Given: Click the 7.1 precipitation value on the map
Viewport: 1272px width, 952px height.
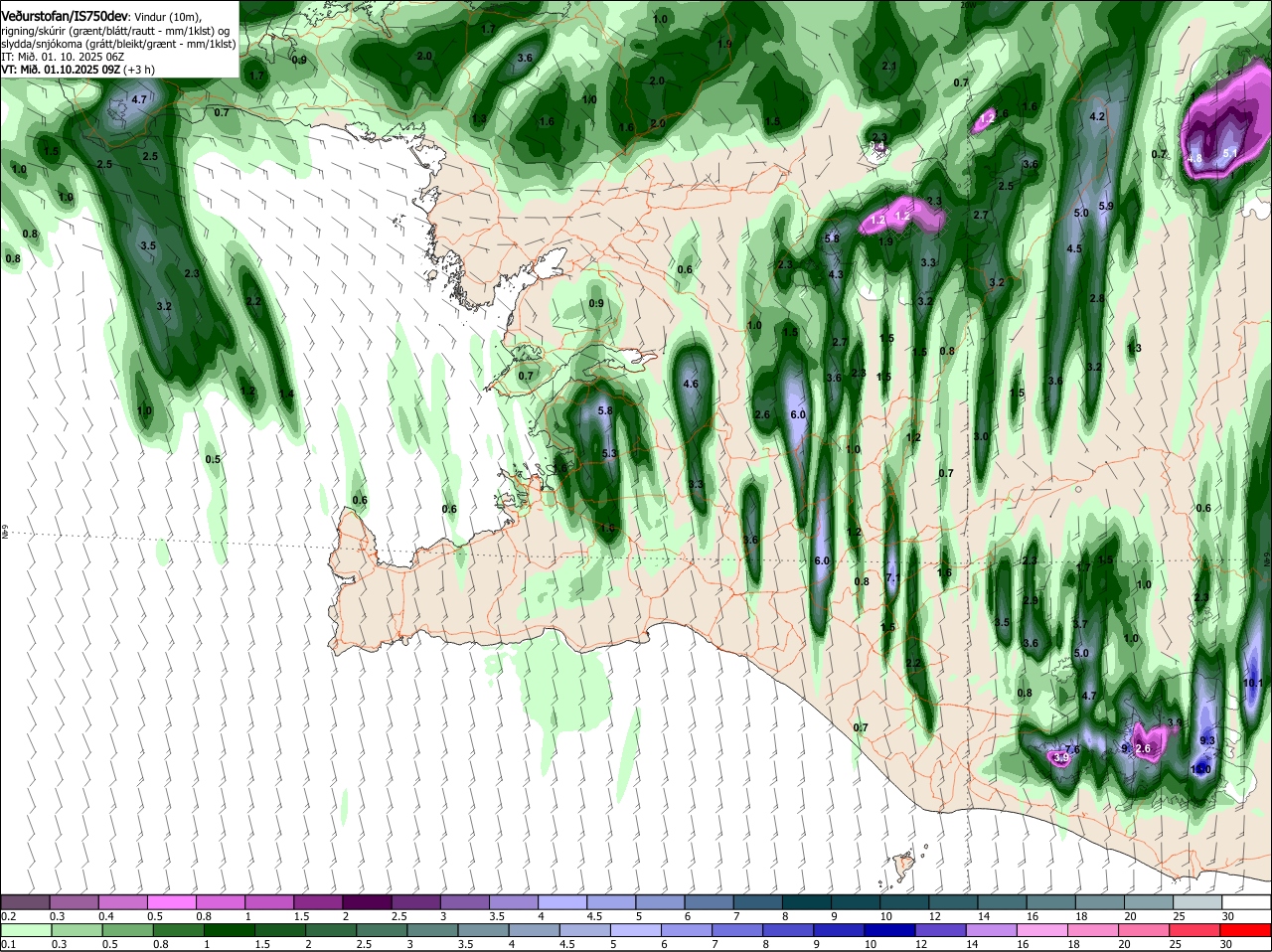Looking at the screenshot, I should (x=892, y=578).
